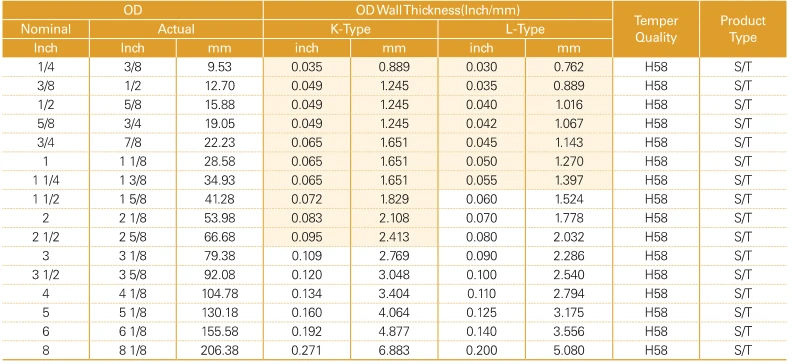Select the 206.38 mm cell
Image resolution: width=792 pixels, height=364 pixels.
tap(220, 350)
